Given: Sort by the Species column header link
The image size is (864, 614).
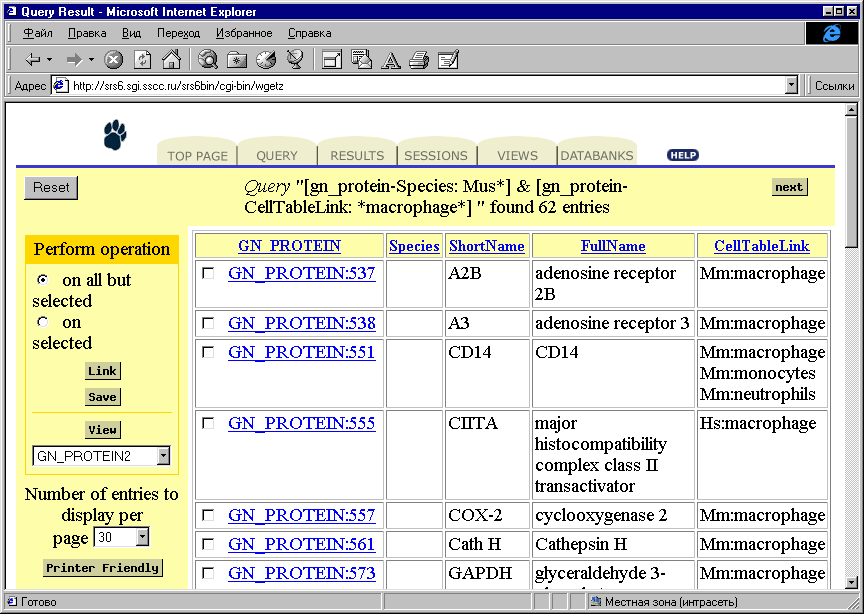Looking at the screenshot, I should tap(414, 246).
